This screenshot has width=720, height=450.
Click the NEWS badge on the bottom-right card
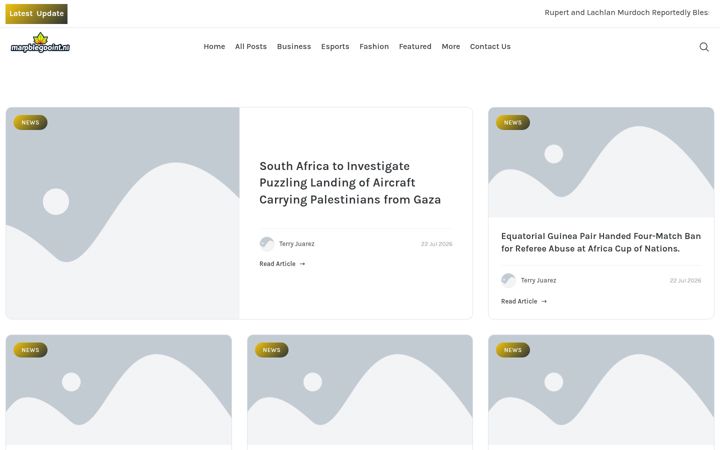[513, 350]
